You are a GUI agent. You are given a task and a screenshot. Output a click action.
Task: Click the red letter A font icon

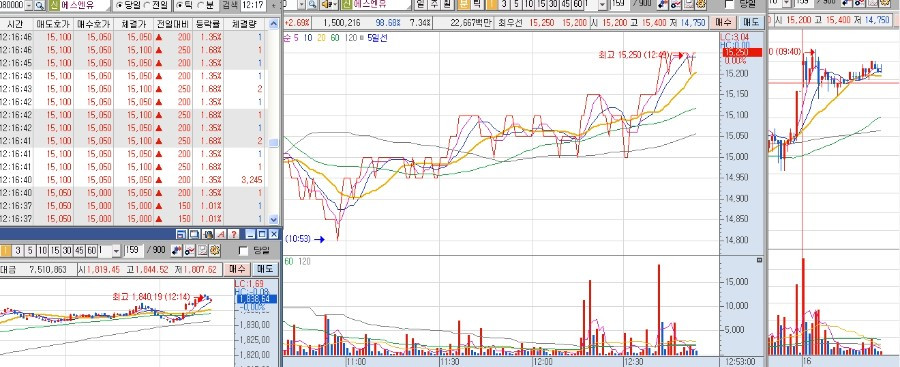(221, 234)
